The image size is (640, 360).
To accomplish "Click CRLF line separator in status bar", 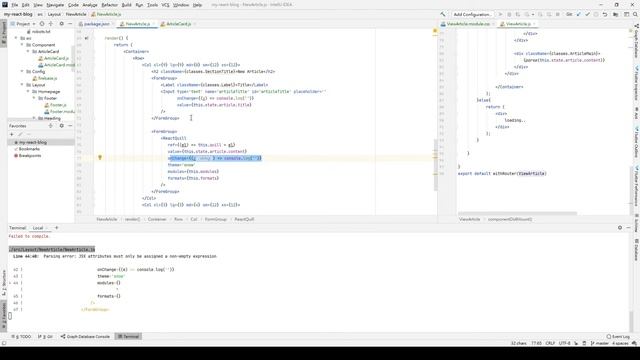I will coord(550,343).
